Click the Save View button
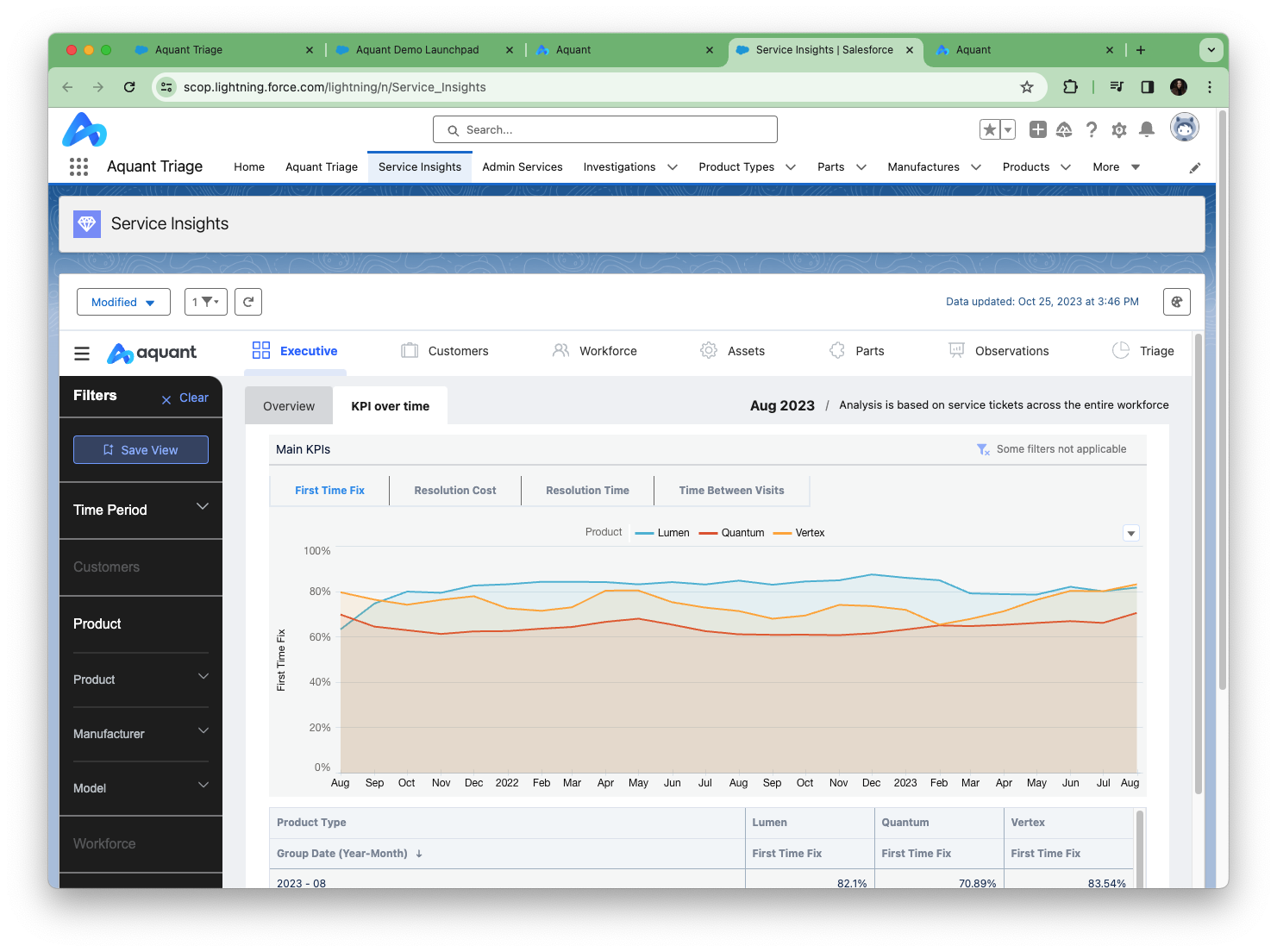The height and width of the screenshot is (952, 1277). [141, 450]
